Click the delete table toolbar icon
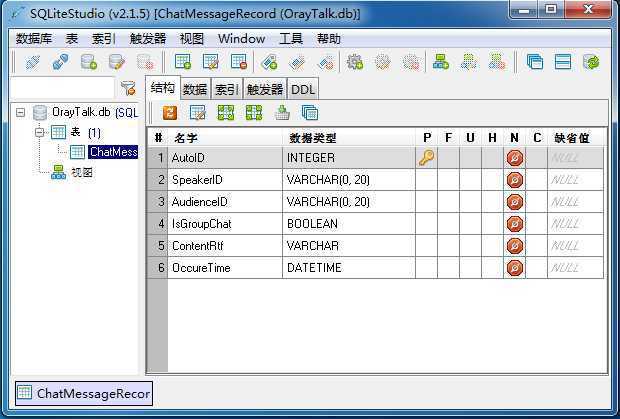Viewport: 620px width, 419px height. coord(239,62)
